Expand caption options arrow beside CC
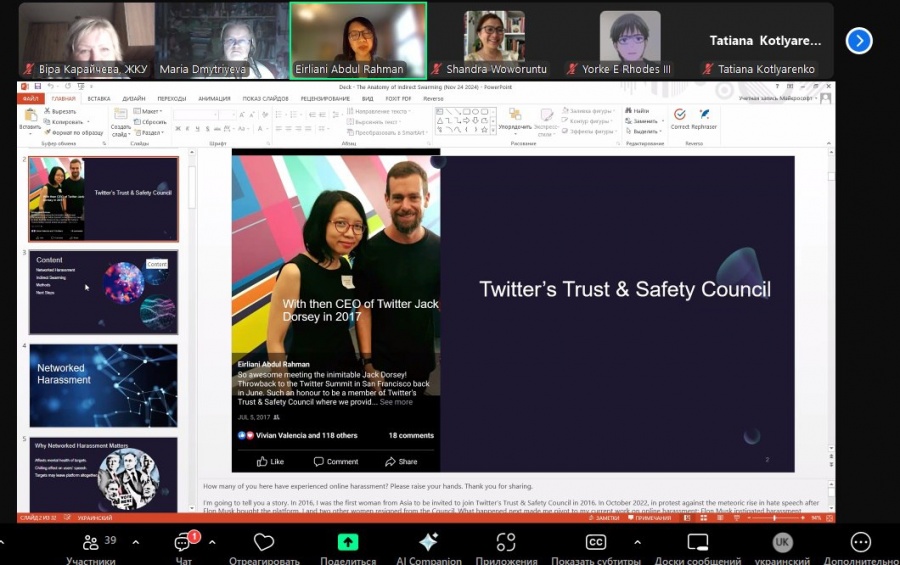900x565 pixels. click(637, 542)
